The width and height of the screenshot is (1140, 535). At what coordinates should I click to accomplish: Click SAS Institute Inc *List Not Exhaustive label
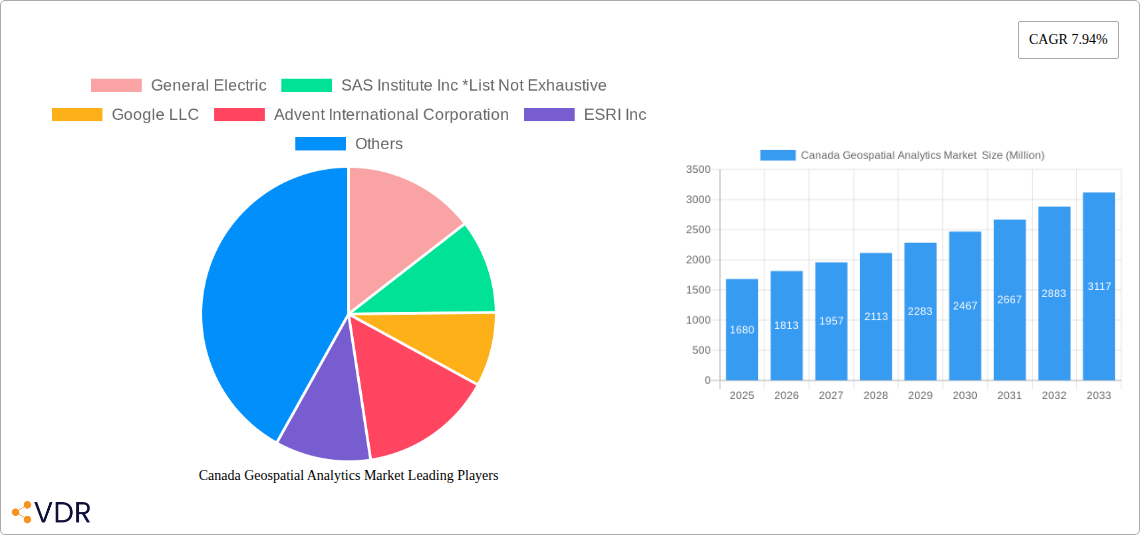pyautogui.click(x=474, y=86)
